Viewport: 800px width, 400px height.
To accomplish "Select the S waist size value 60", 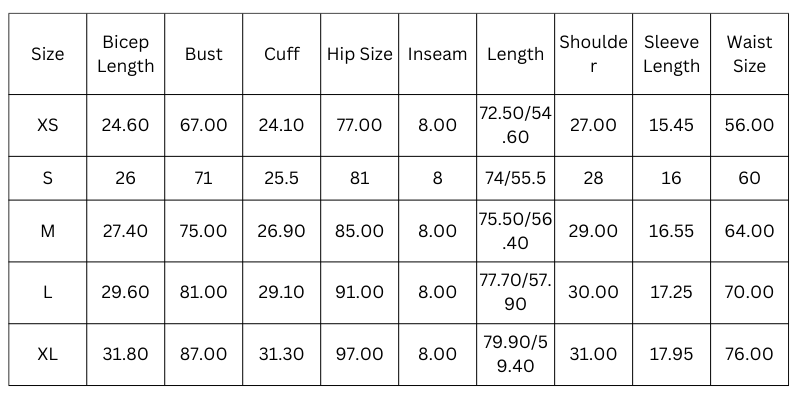I will [749, 178].
